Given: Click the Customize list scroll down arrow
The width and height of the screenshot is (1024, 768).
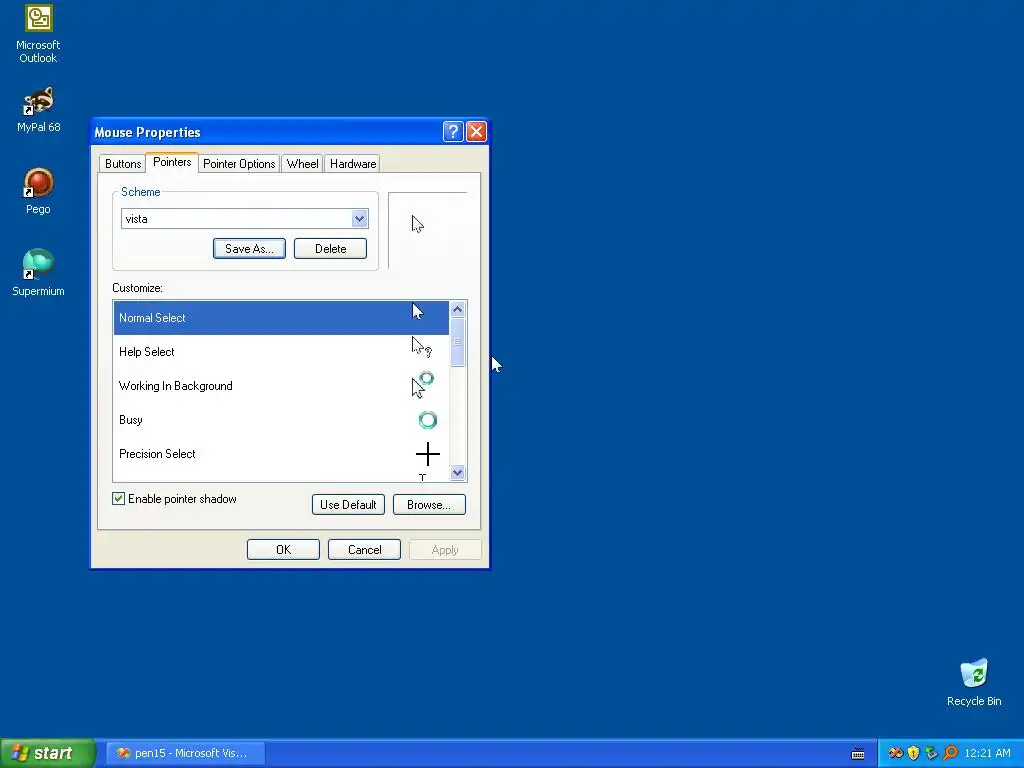Looking at the screenshot, I should coord(457,472).
